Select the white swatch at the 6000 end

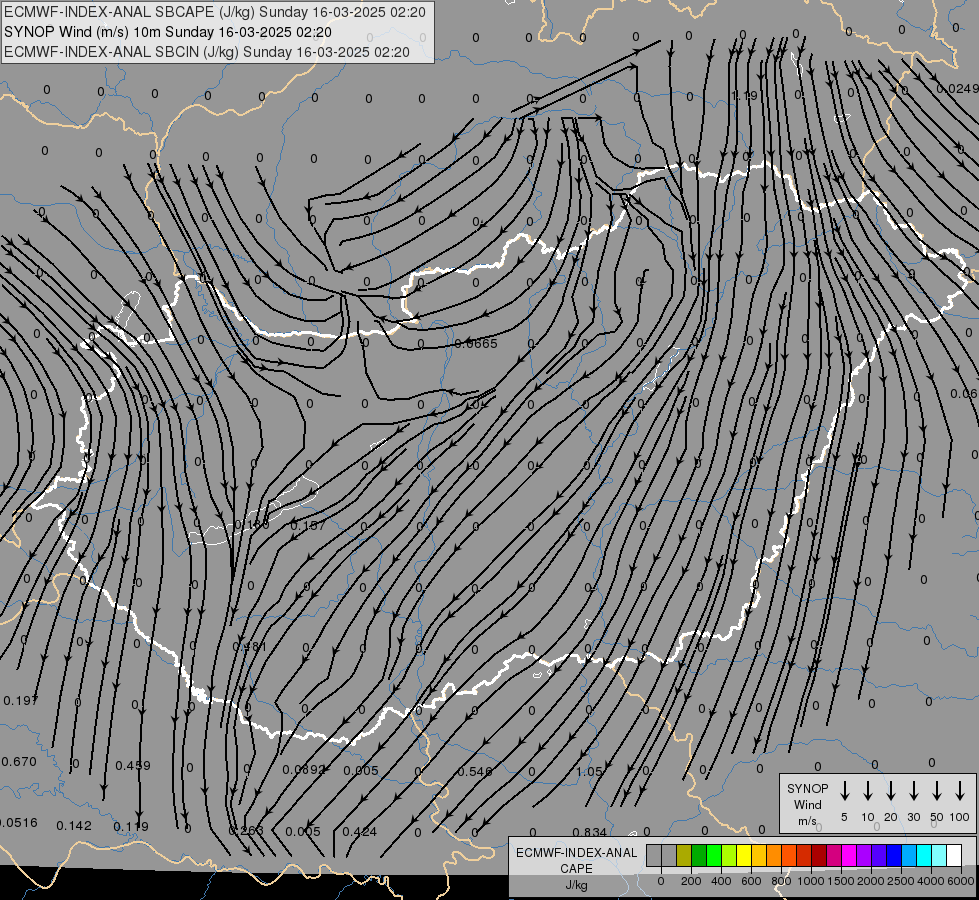[x=953, y=856]
